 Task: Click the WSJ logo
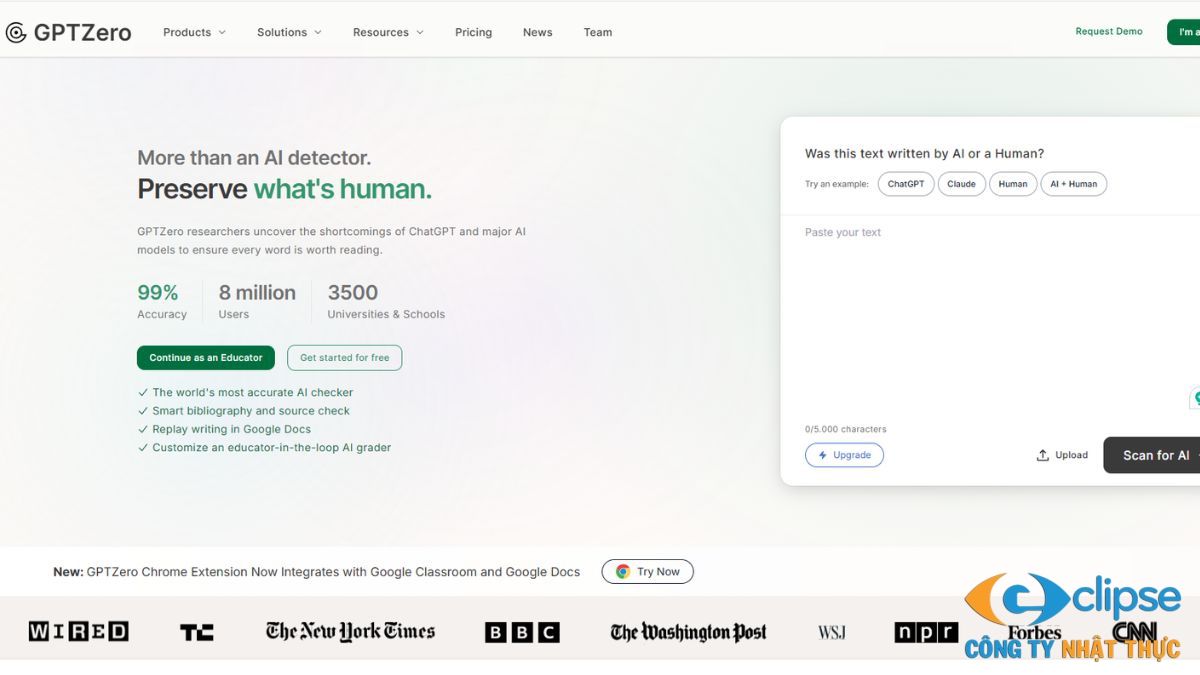point(832,632)
